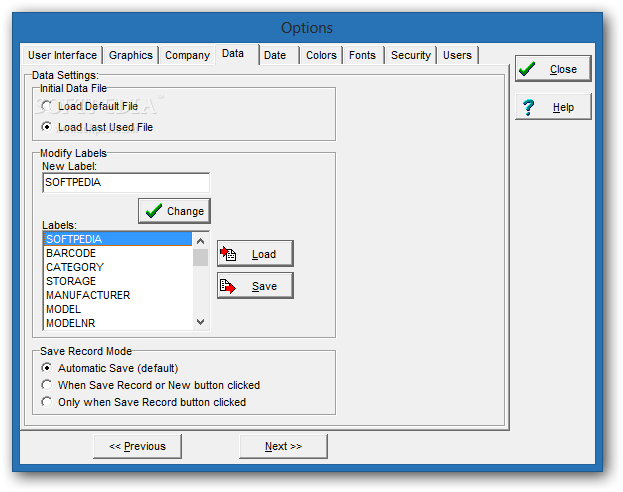Screen dimensions: 623x492
Task: Click the Save button text
Action: pyautogui.click(x=264, y=286)
